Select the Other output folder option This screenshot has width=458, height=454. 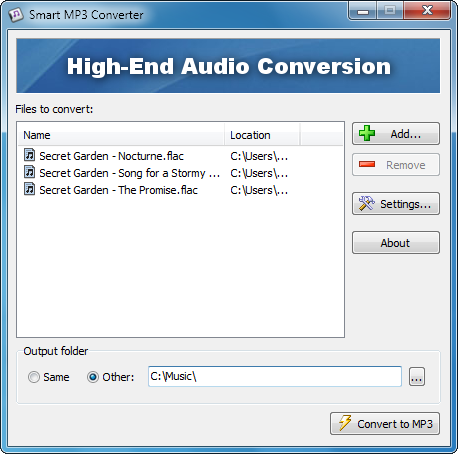pyautogui.click(x=93, y=377)
